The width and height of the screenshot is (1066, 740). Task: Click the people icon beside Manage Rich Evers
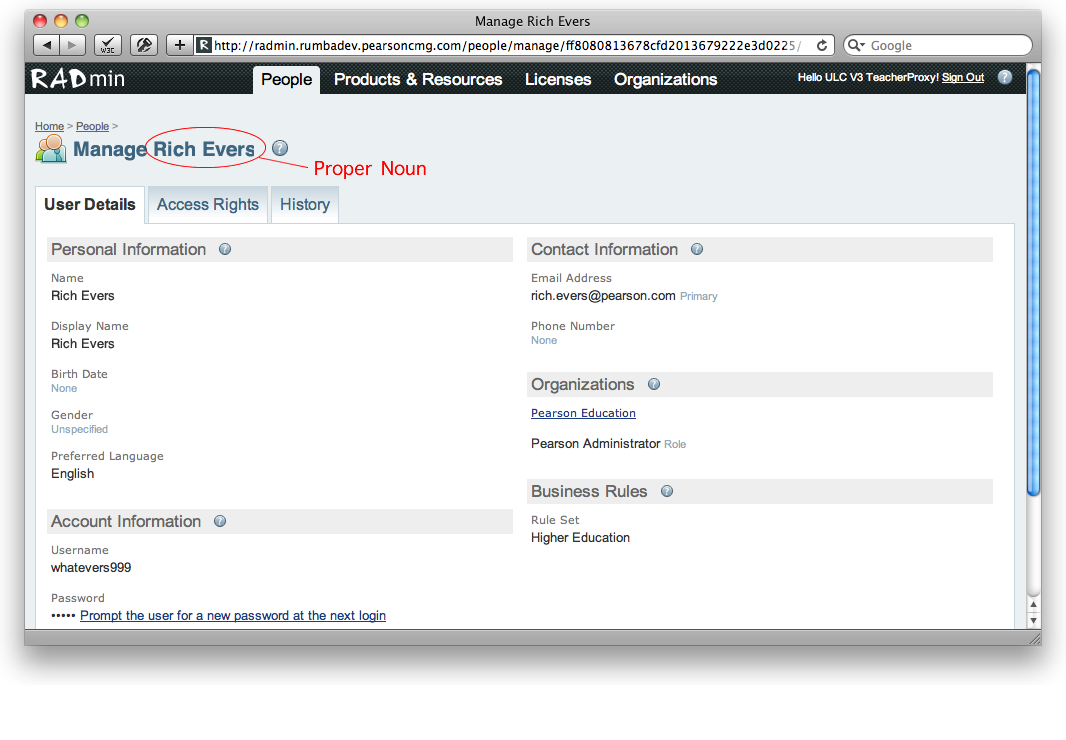[51, 148]
